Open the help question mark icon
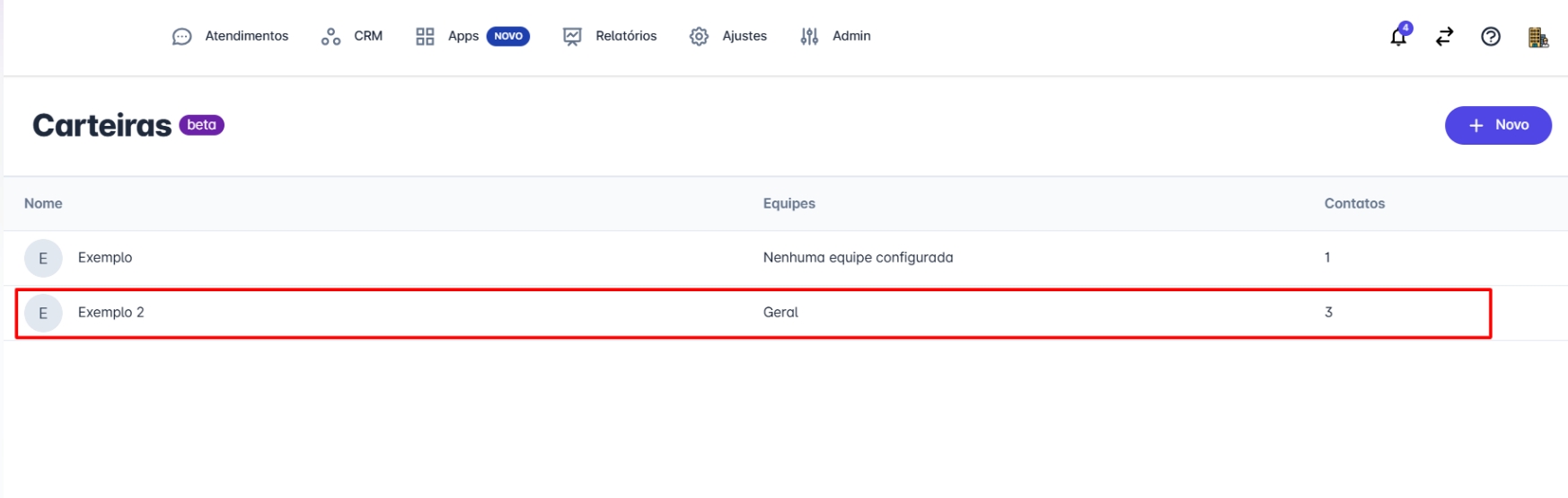This screenshot has height=498, width=1568. [1491, 37]
